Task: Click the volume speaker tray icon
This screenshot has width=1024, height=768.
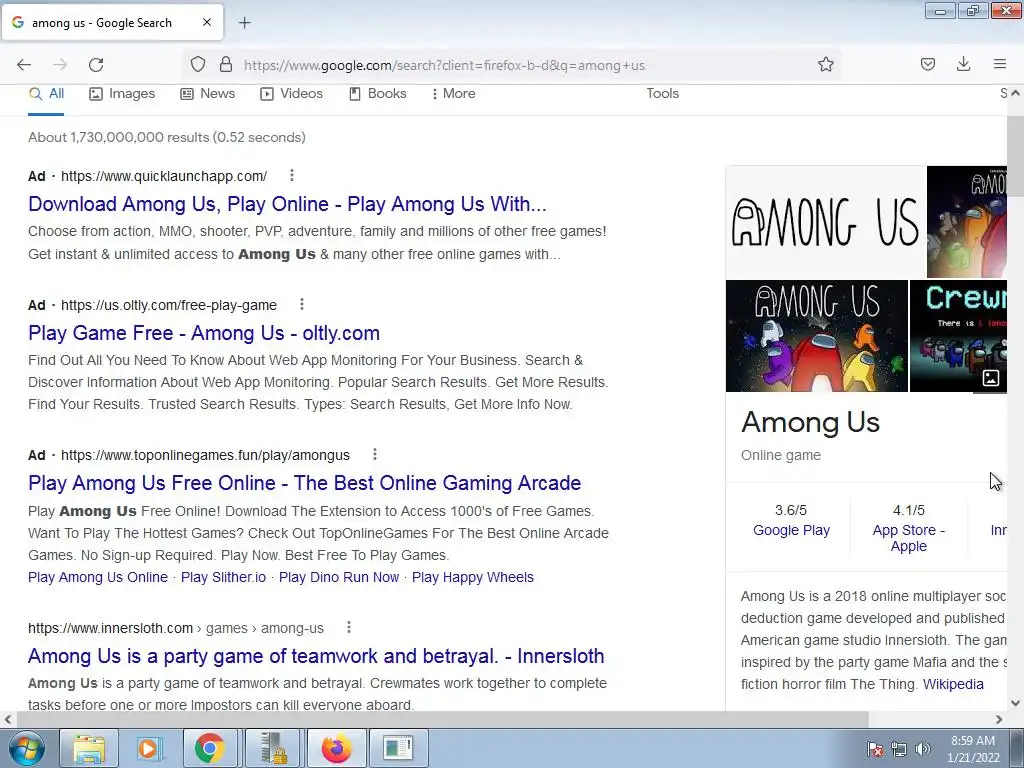Action: (923, 749)
